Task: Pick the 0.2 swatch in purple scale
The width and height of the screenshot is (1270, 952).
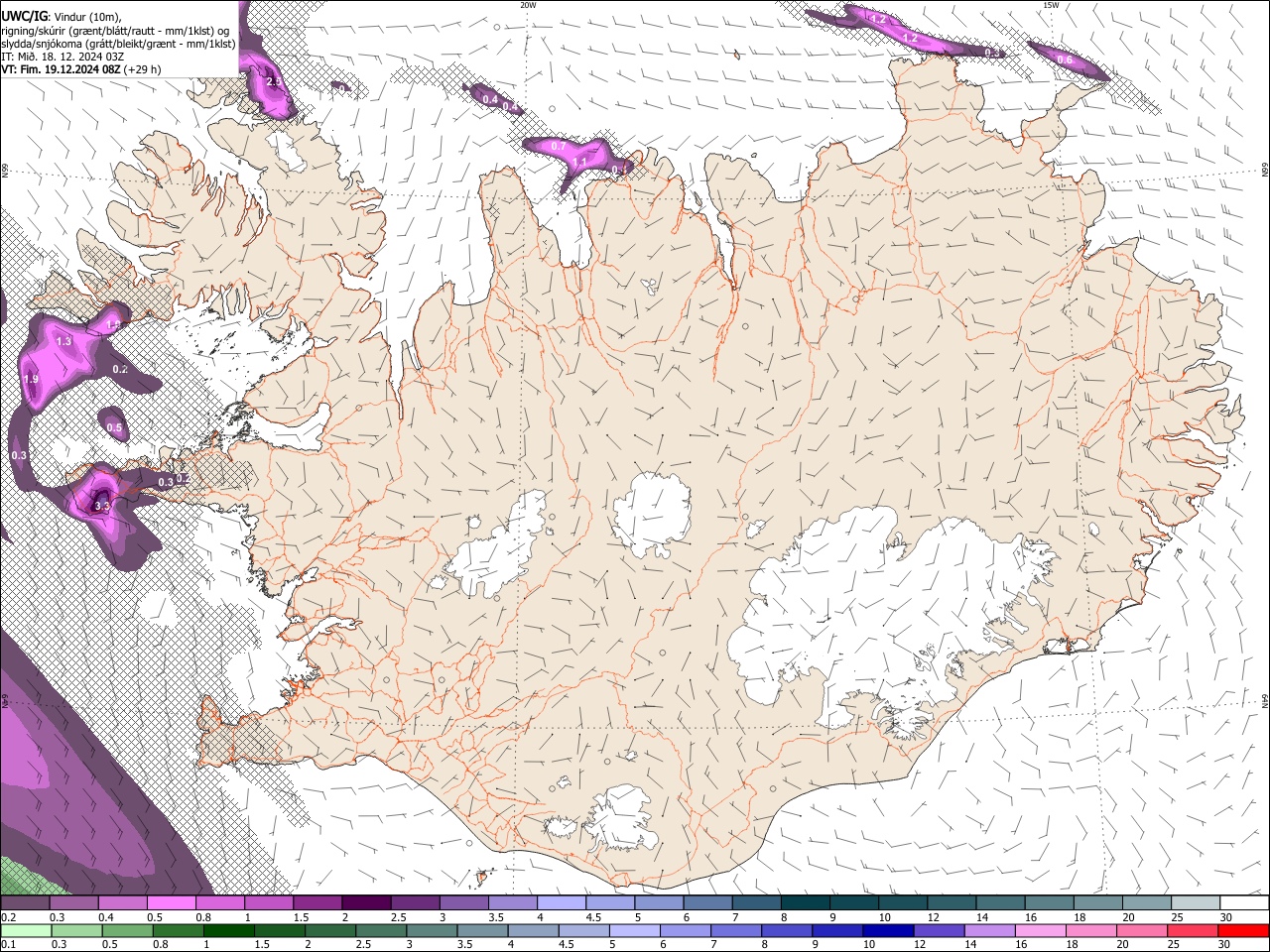Action: click(25, 903)
